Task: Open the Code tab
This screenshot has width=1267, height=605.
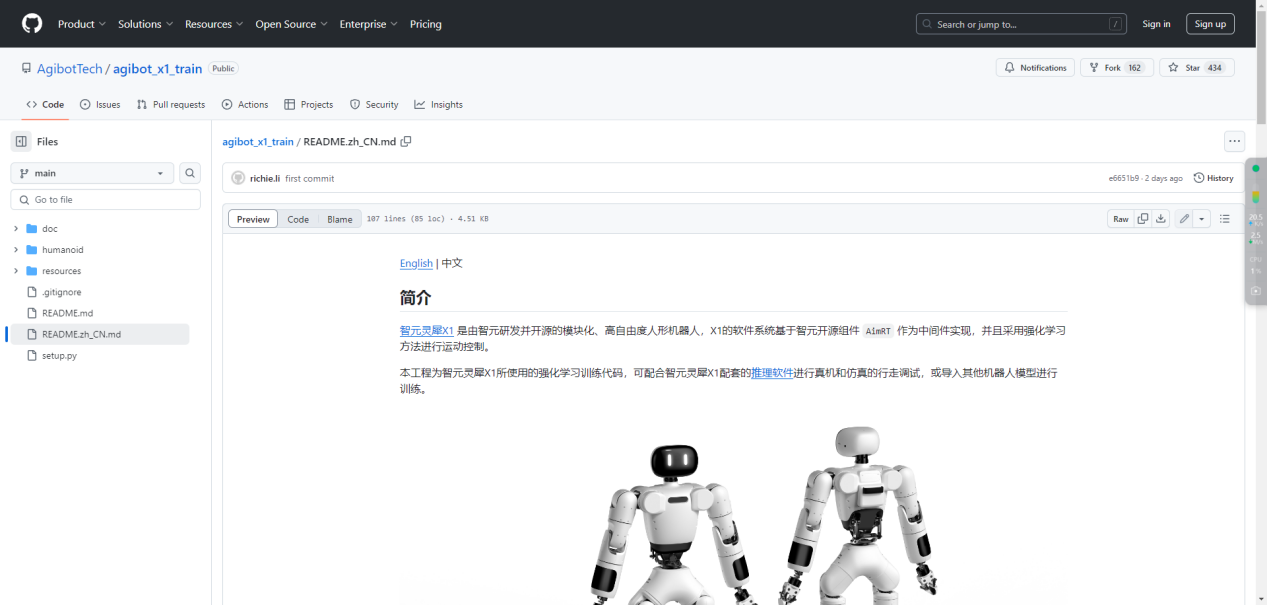Action: click(45, 104)
